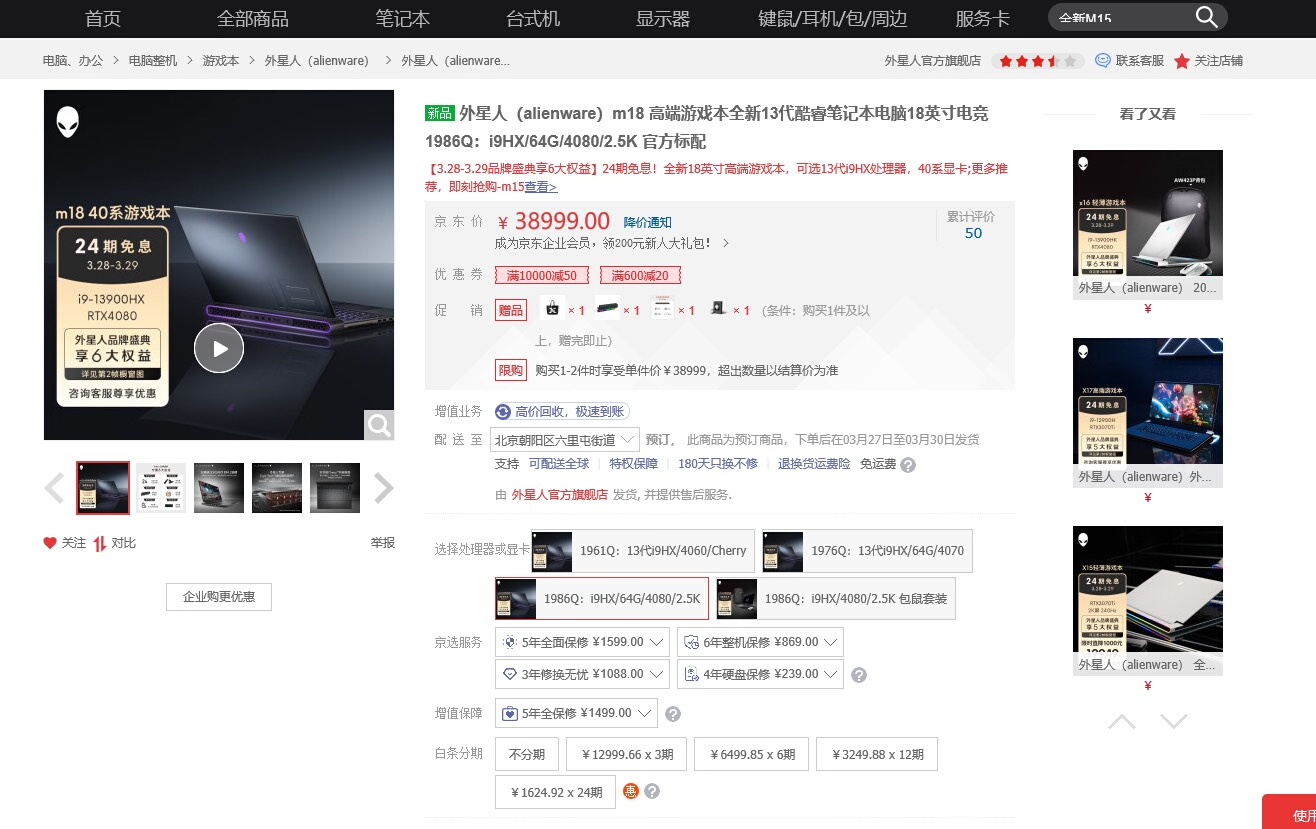
Task: Click the review count 50
Action: coord(973,233)
